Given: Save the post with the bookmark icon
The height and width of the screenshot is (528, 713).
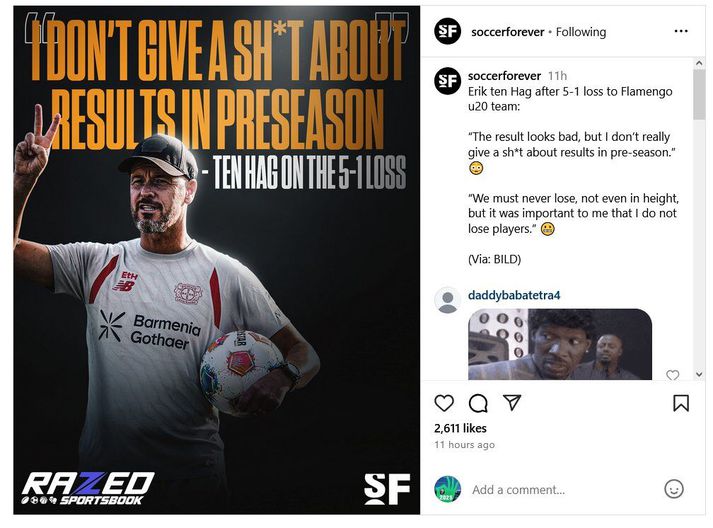Looking at the screenshot, I should click(681, 403).
